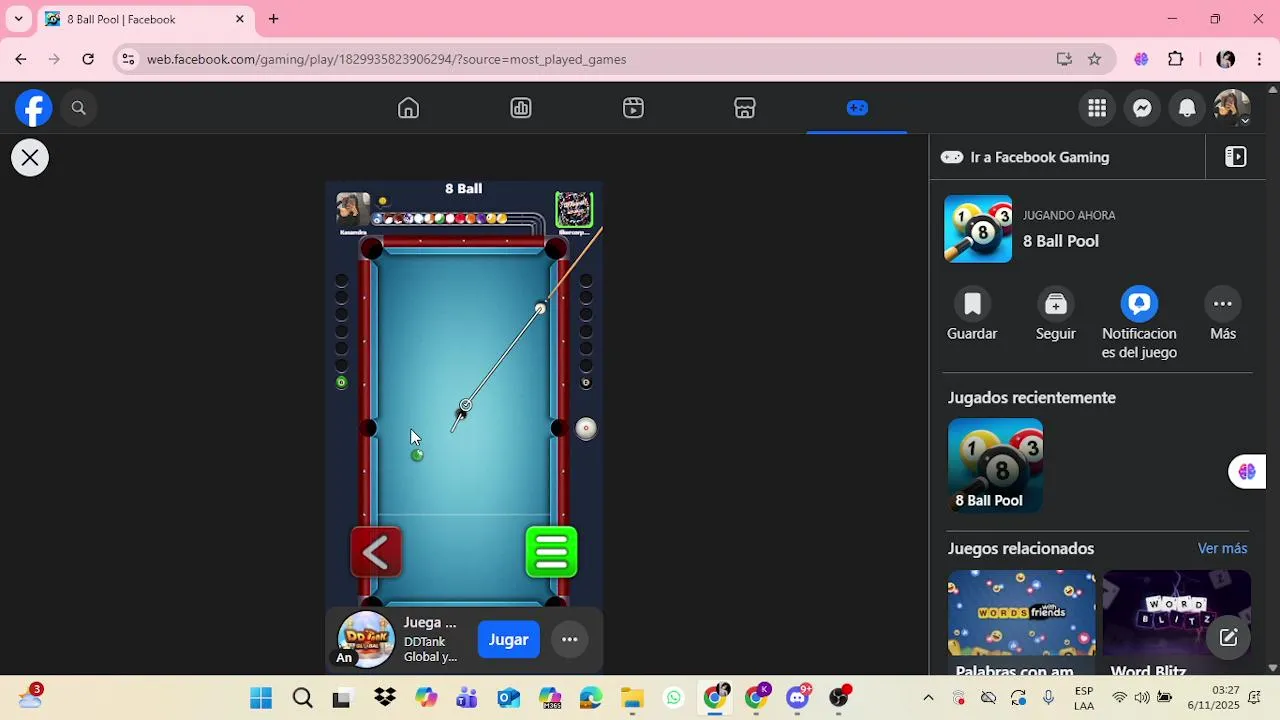Open notifications bell icon
The height and width of the screenshot is (720, 1280).
point(1187,108)
